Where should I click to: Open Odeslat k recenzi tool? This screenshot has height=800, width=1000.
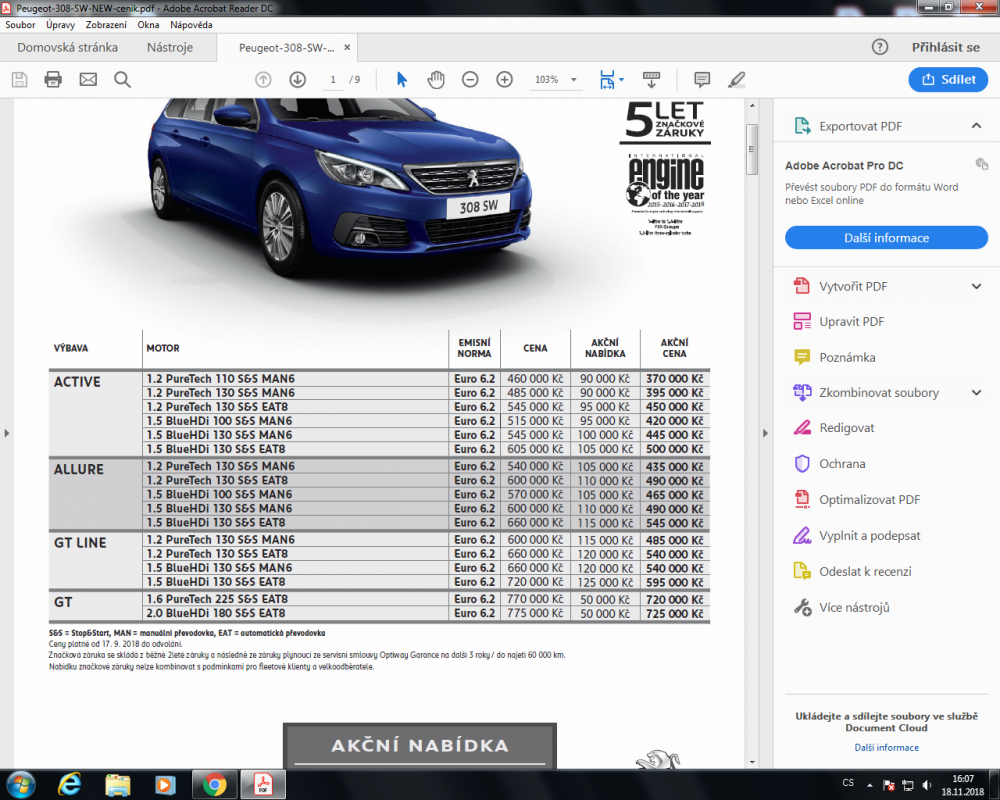(x=852, y=571)
